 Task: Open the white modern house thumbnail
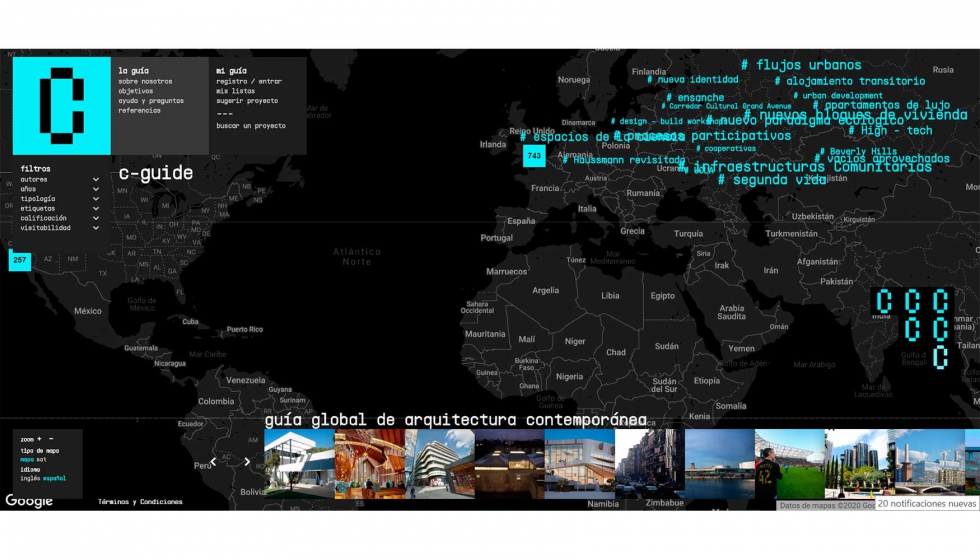coord(299,464)
